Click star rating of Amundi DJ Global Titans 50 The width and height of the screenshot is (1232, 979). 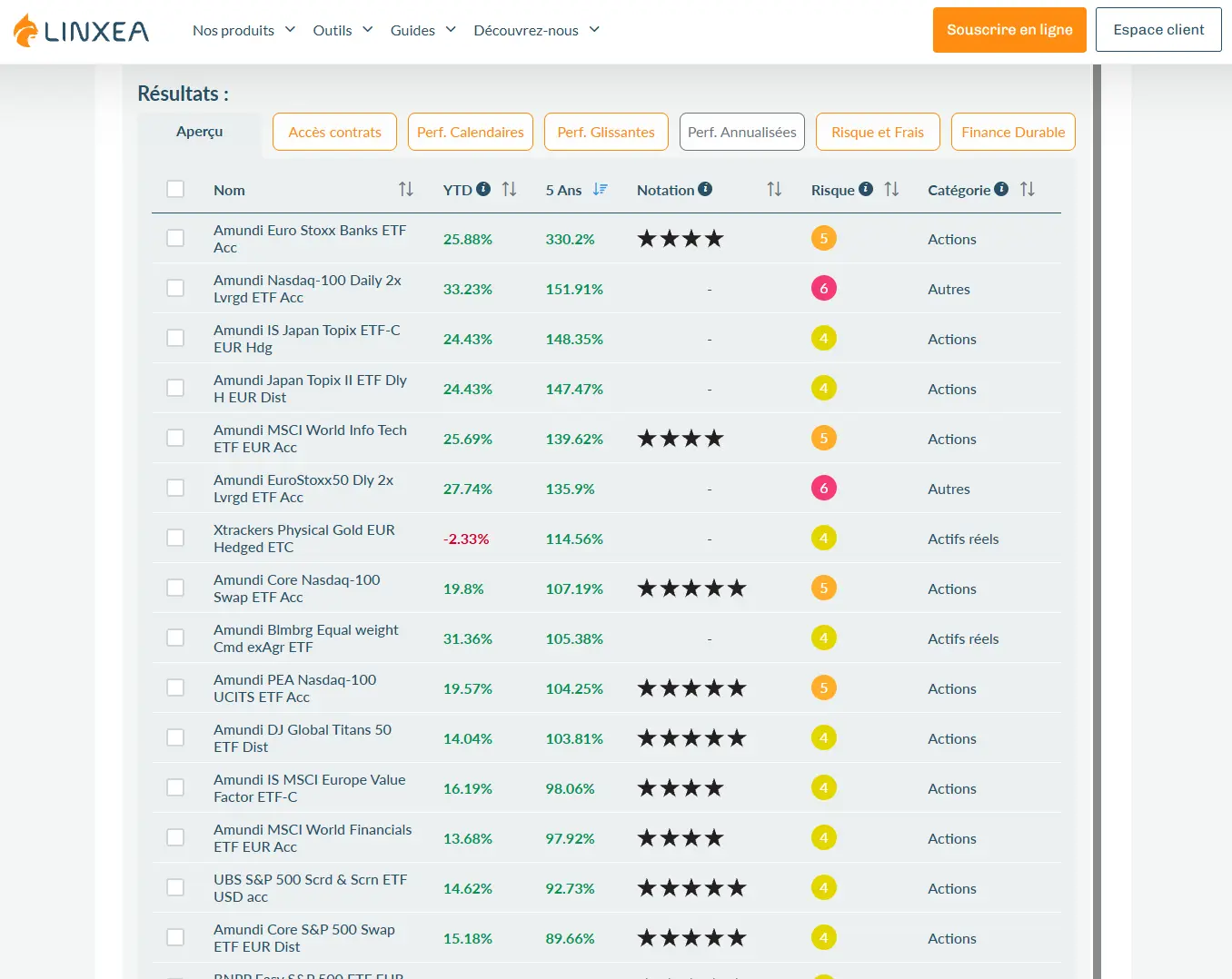tap(691, 738)
